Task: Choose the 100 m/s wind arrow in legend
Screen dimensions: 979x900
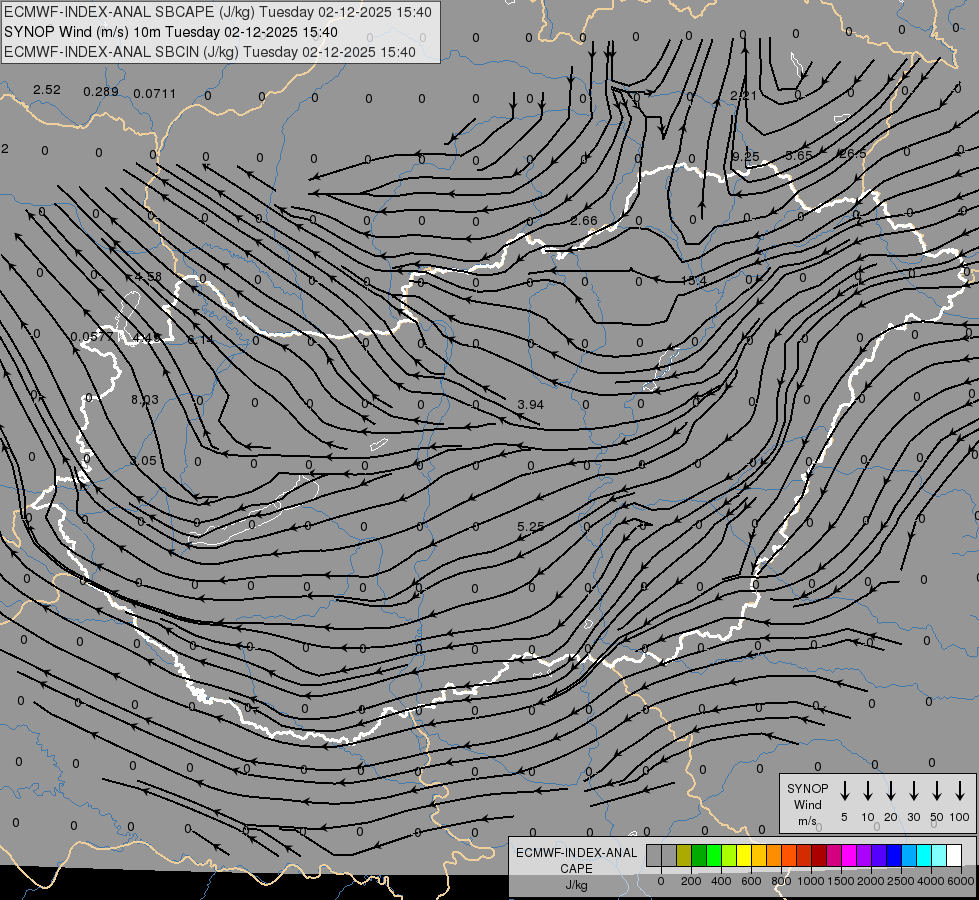Action: 960,790
